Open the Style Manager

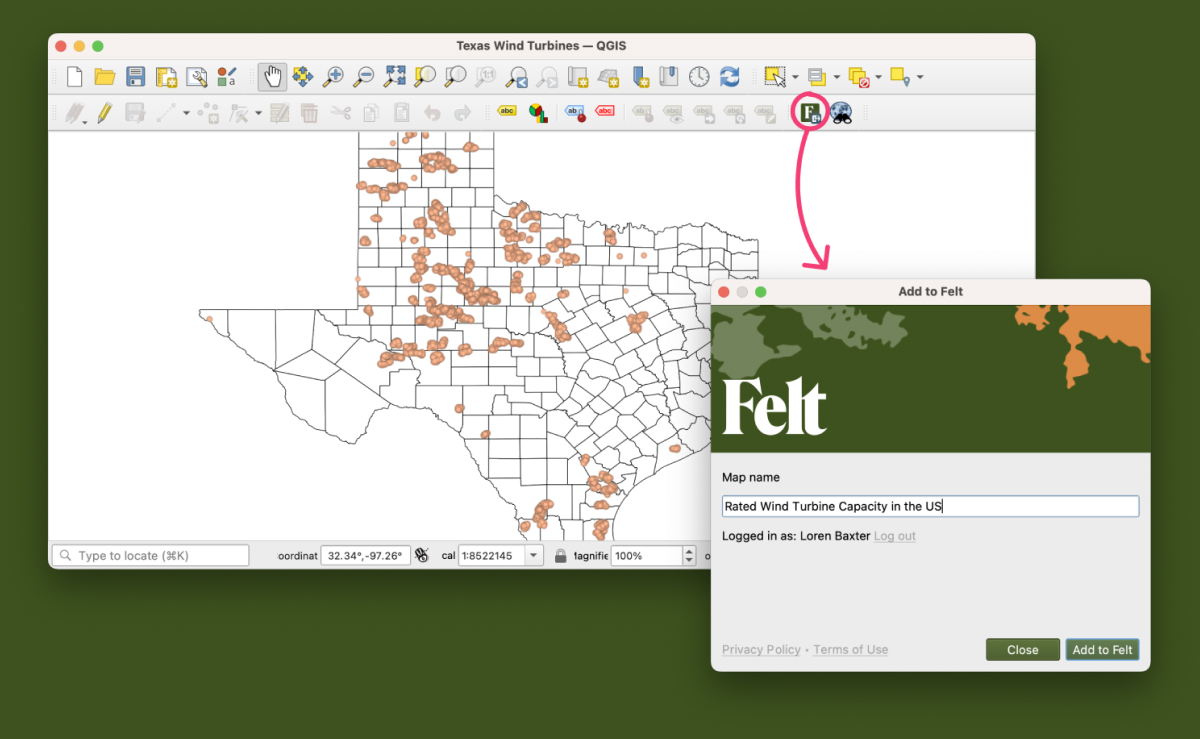[226, 76]
